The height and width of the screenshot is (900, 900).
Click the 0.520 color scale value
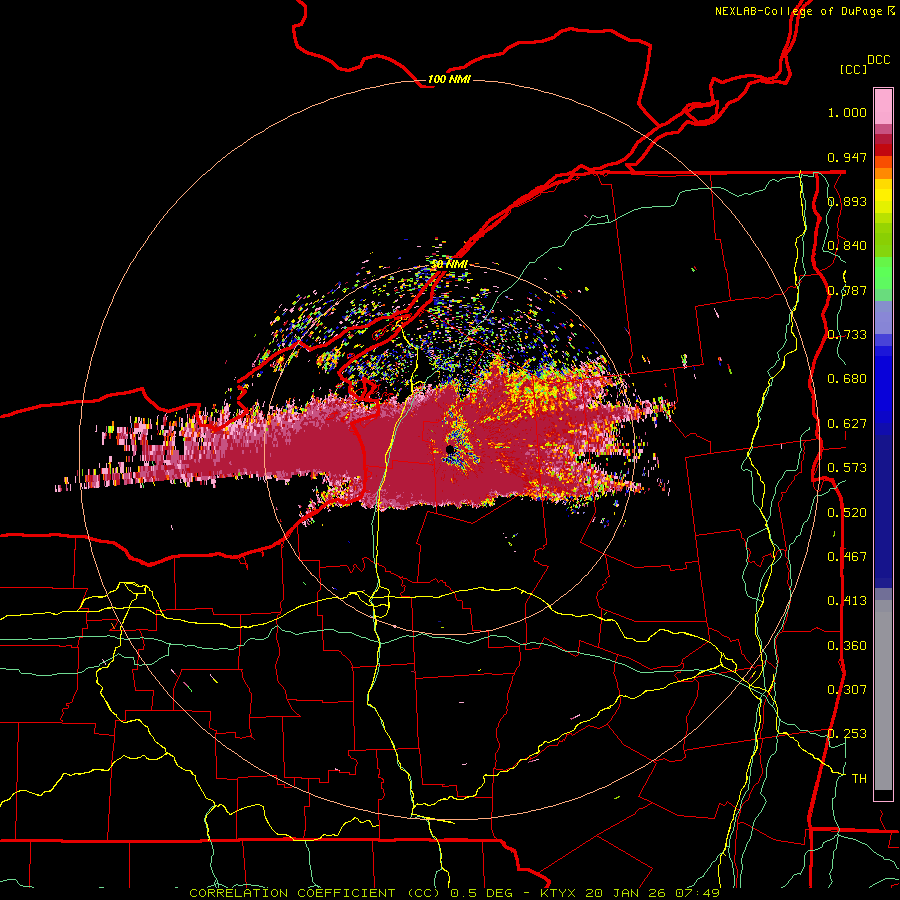pos(847,513)
